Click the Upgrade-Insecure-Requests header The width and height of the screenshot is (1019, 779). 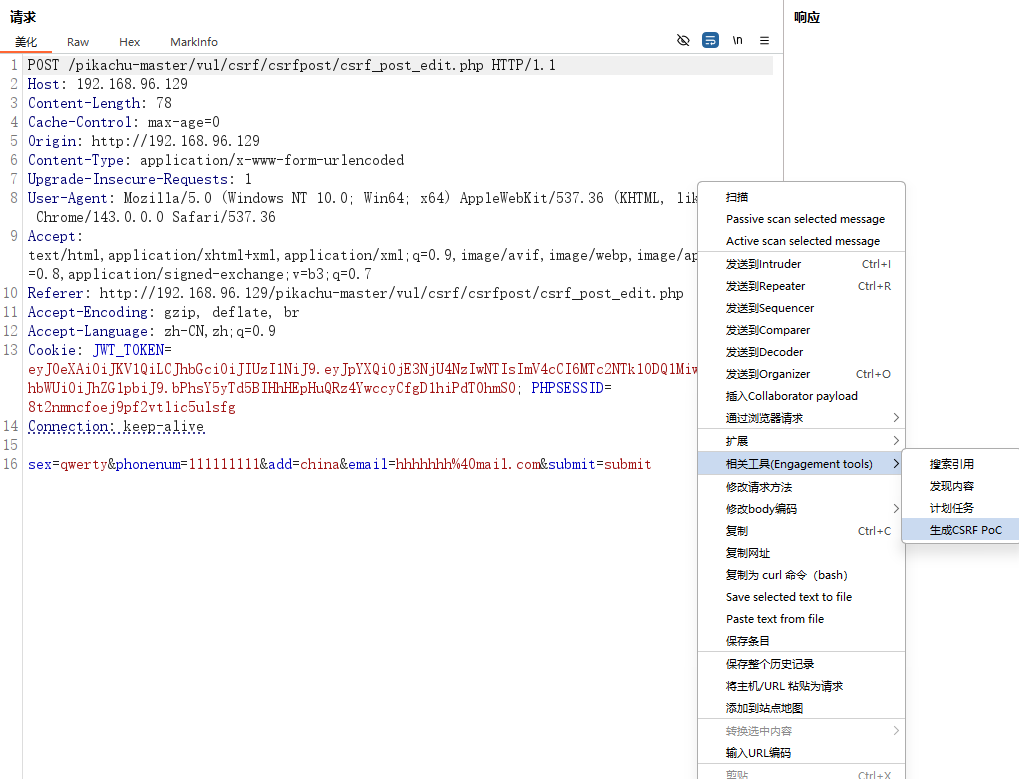[139, 179]
